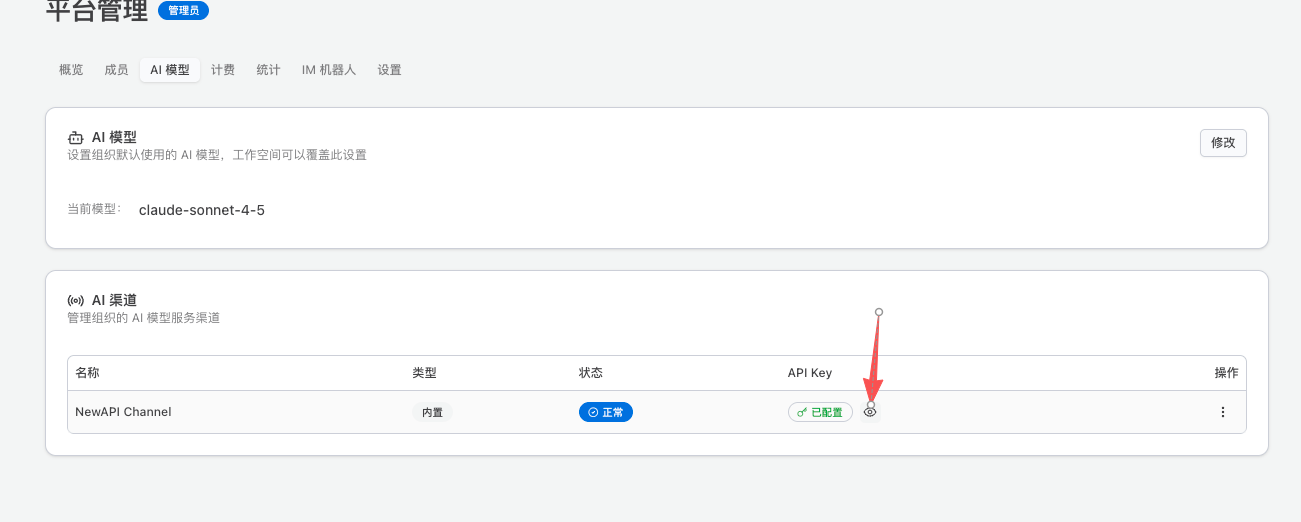Viewport: 1301px width, 522px height.
Task: Click the 状态 column header
Action: (x=591, y=373)
